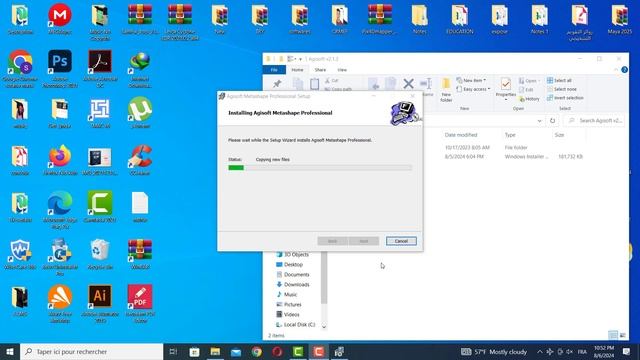This screenshot has width=640, height=360.
Task: Switch to the View tab in Explorer
Action: [342, 70]
